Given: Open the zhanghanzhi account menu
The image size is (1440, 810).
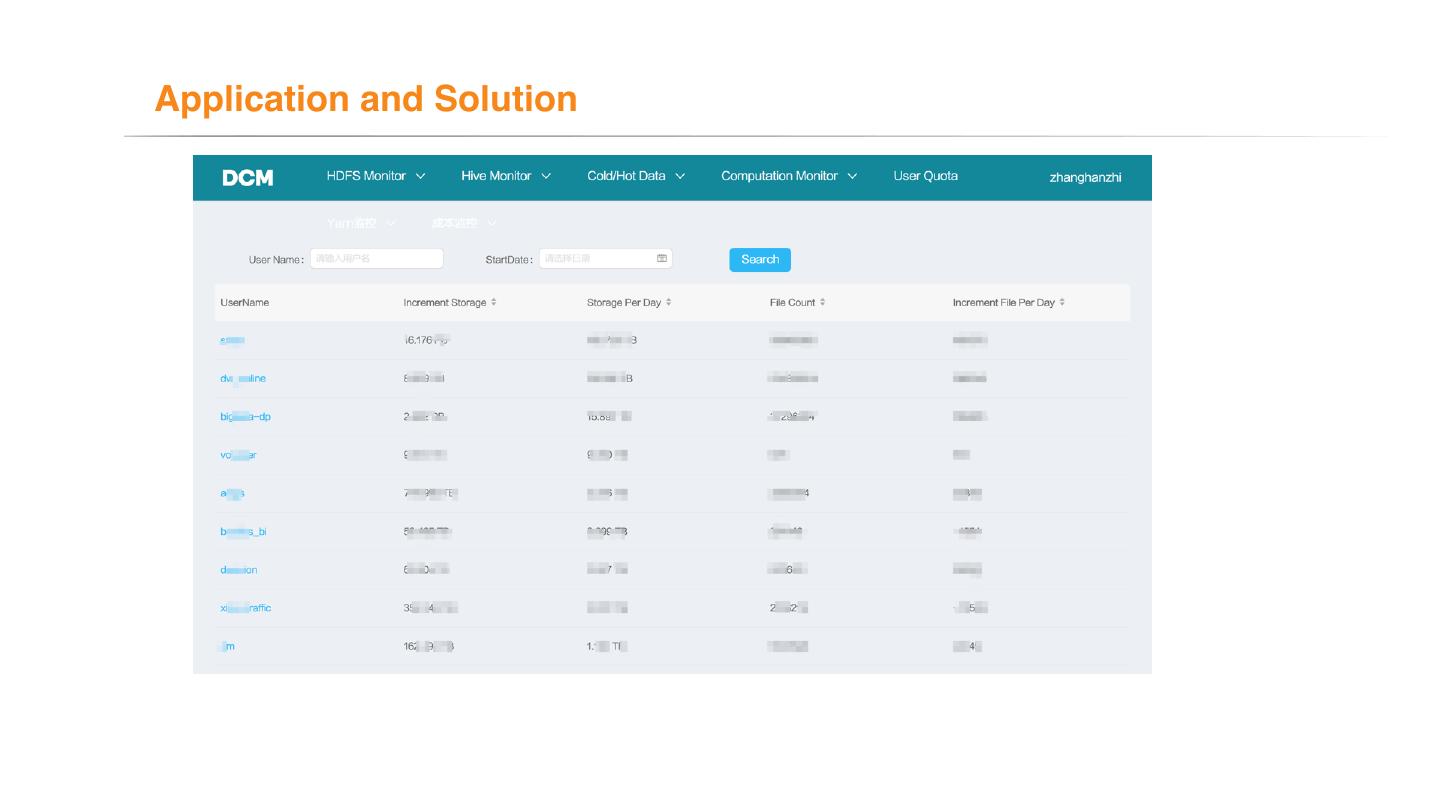Looking at the screenshot, I should [x=1085, y=178].
